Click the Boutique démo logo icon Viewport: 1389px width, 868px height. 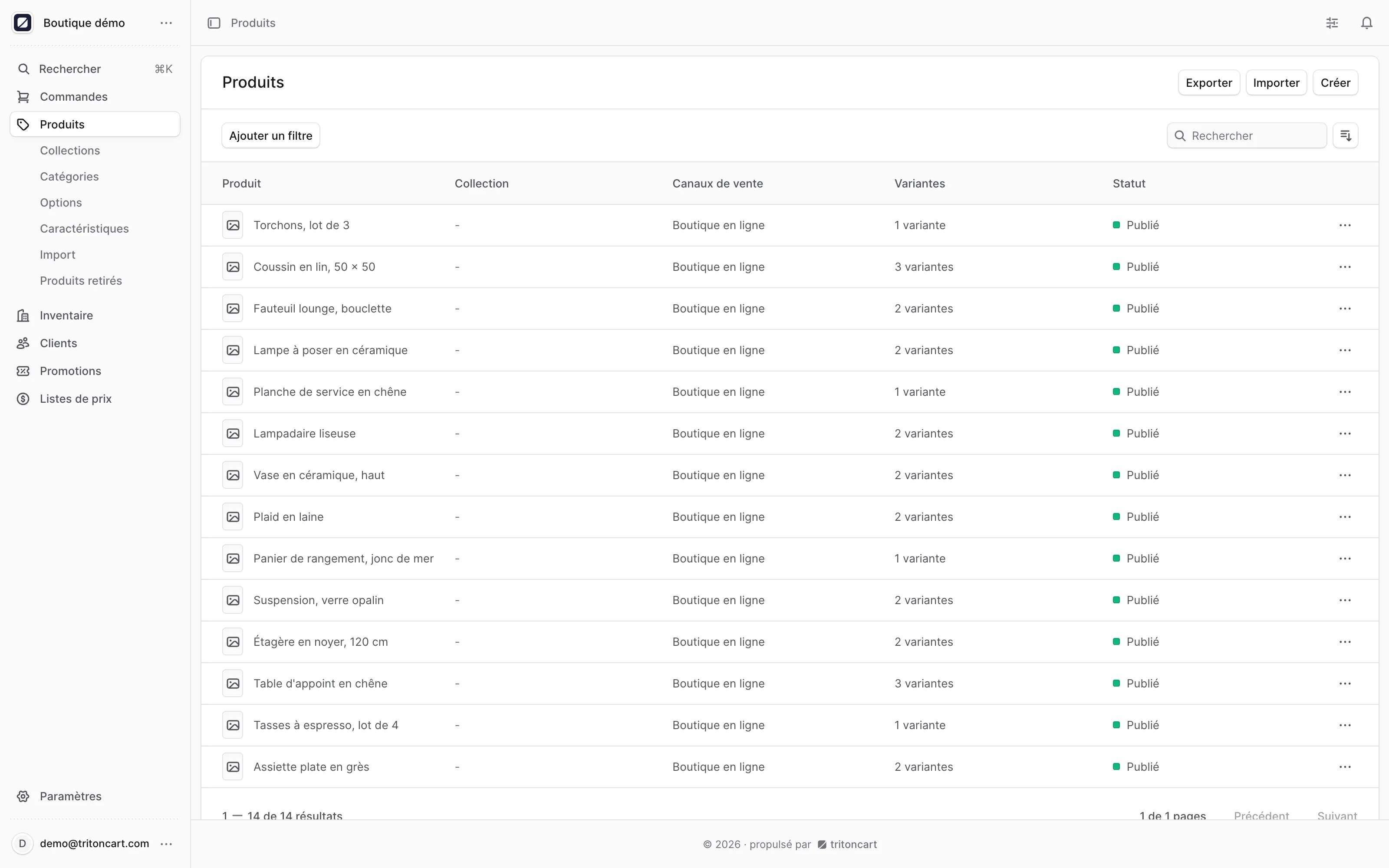pos(23,23)
